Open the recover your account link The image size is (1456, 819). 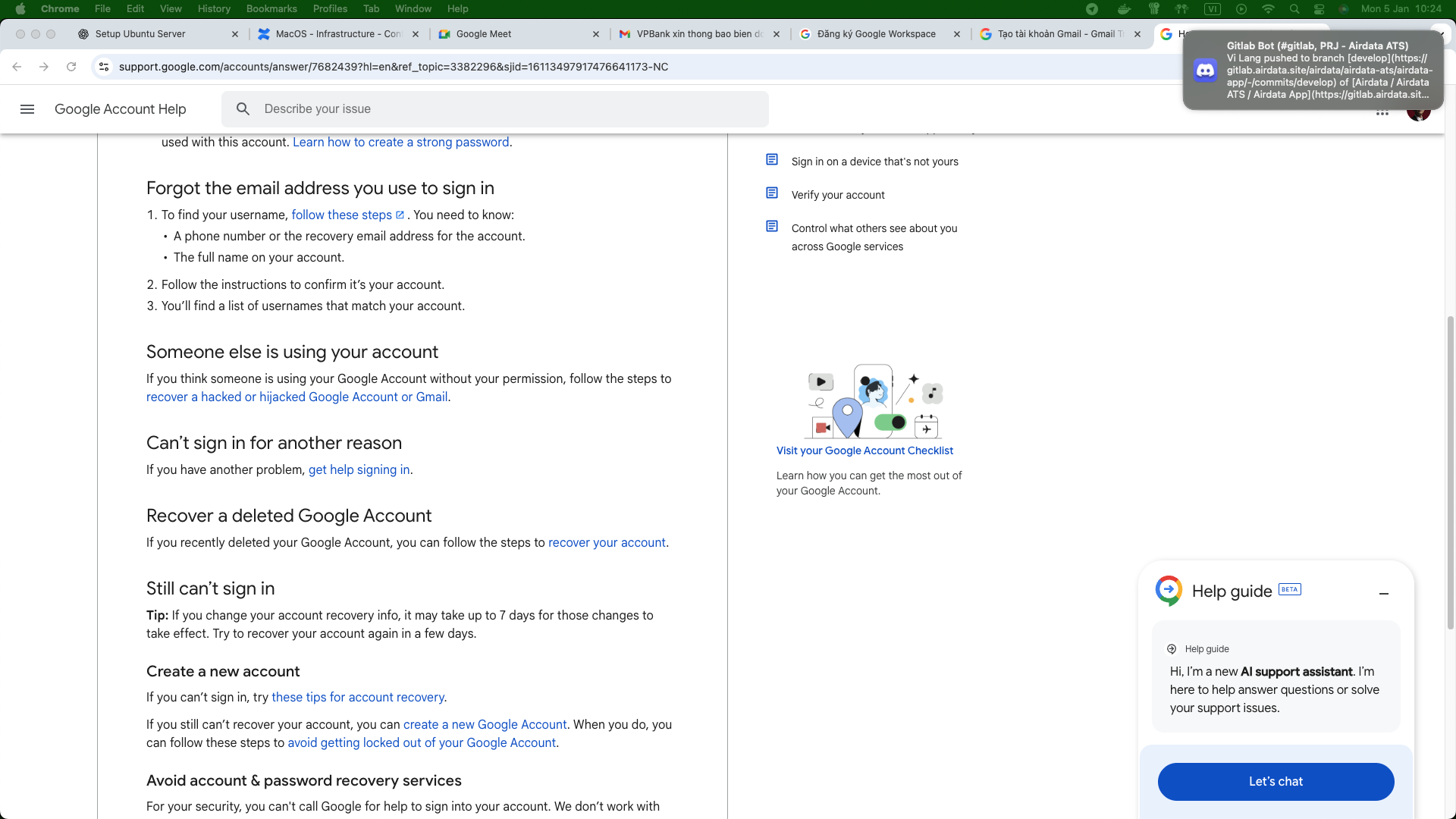pos(607,543)
